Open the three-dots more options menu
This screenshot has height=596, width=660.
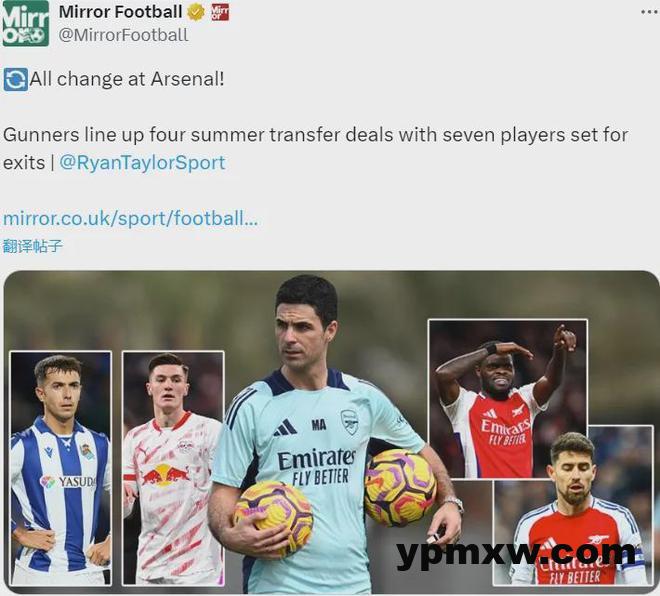tap(649, 12)
